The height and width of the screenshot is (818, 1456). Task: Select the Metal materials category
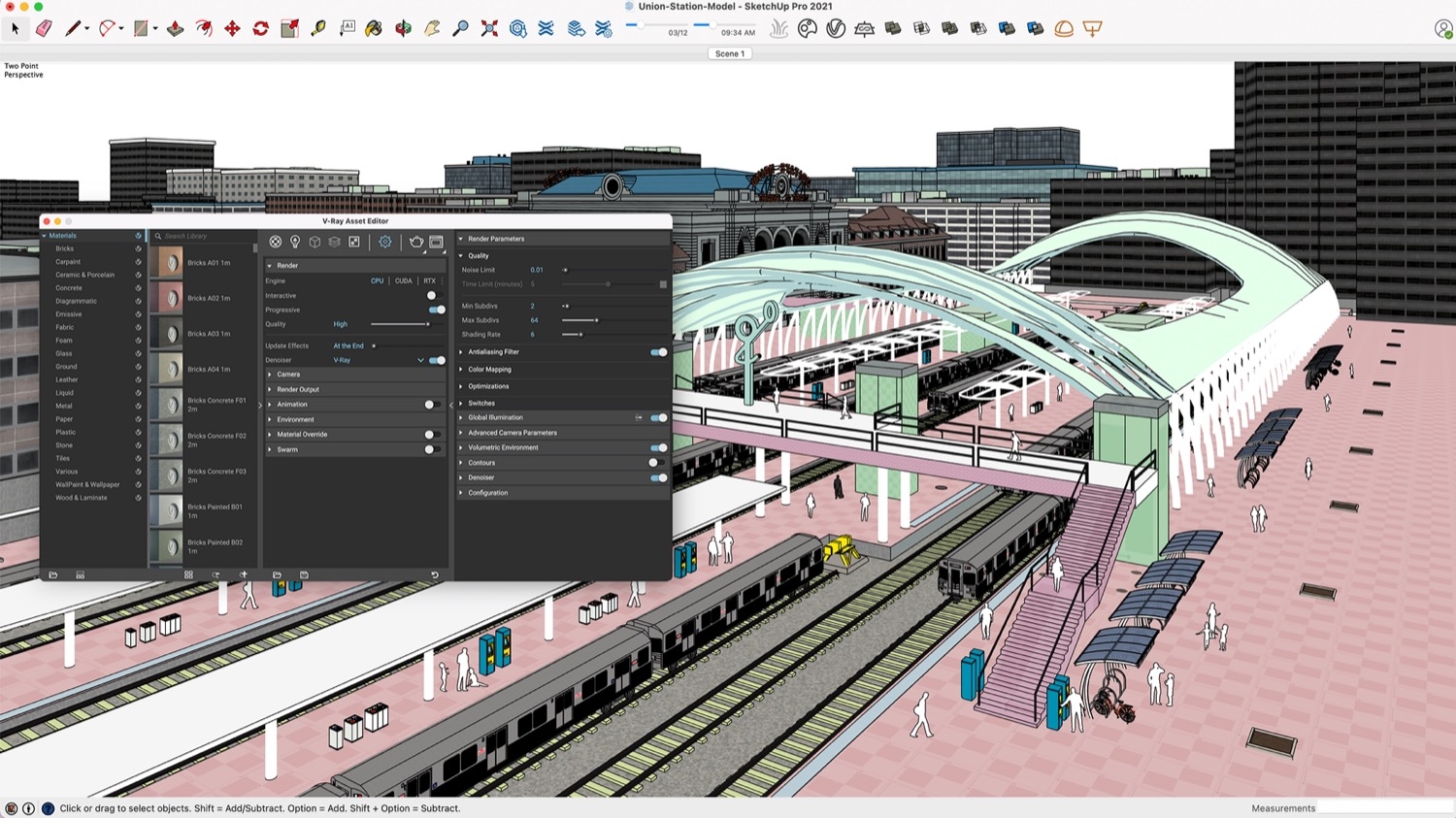pos(64,406)
